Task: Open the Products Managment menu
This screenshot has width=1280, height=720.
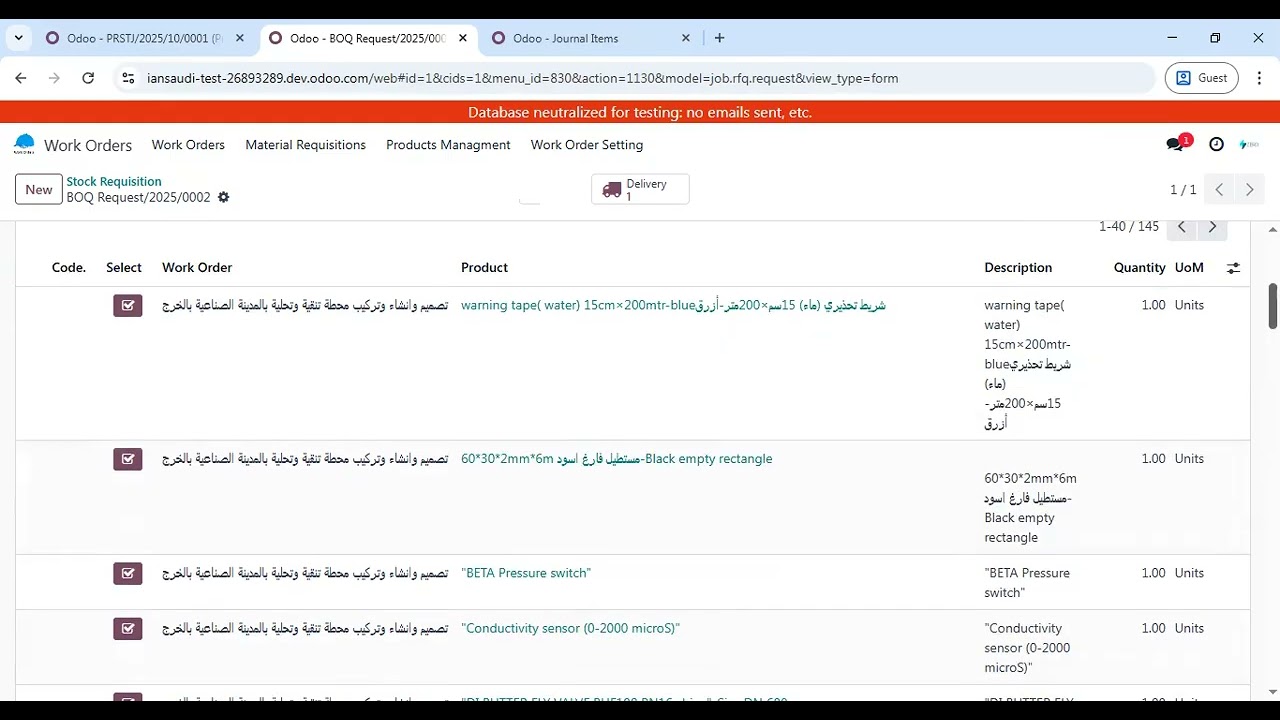Action: pos(448,145)
